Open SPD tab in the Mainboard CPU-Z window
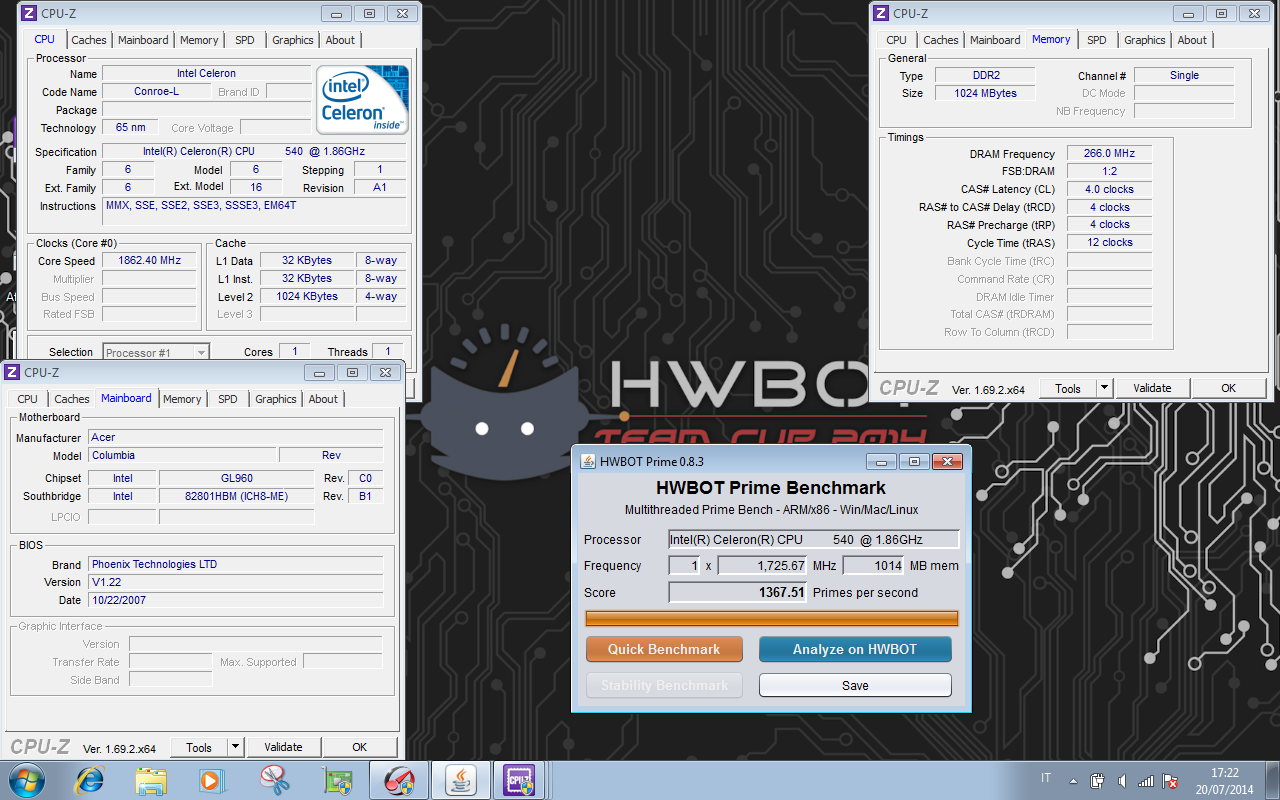Viewport: 1280px width, 800px height. coord(228,399)
